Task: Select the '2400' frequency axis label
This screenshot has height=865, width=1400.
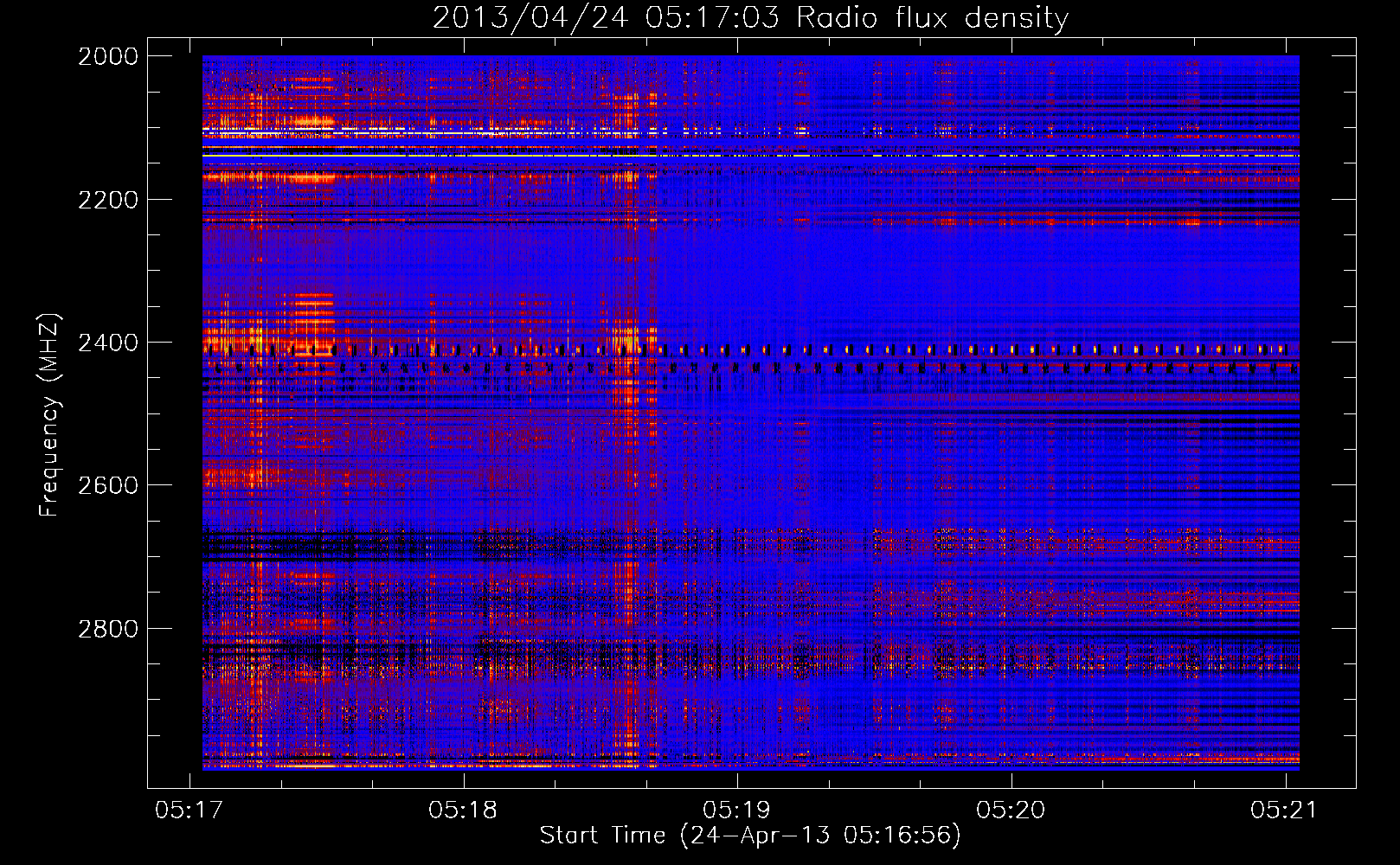Action: [x=108, y=343]
